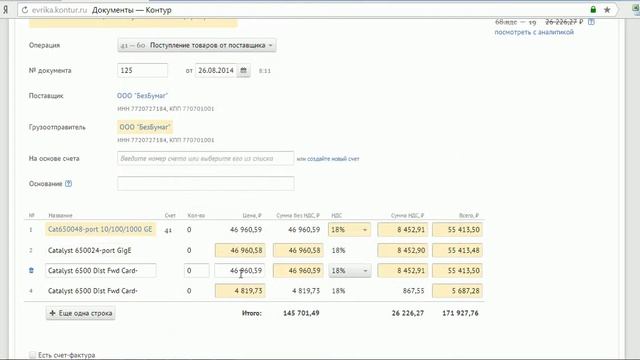Click row two VAT sum 8 452,90
The width and height of the screenshot is (640, 360).
402,251
